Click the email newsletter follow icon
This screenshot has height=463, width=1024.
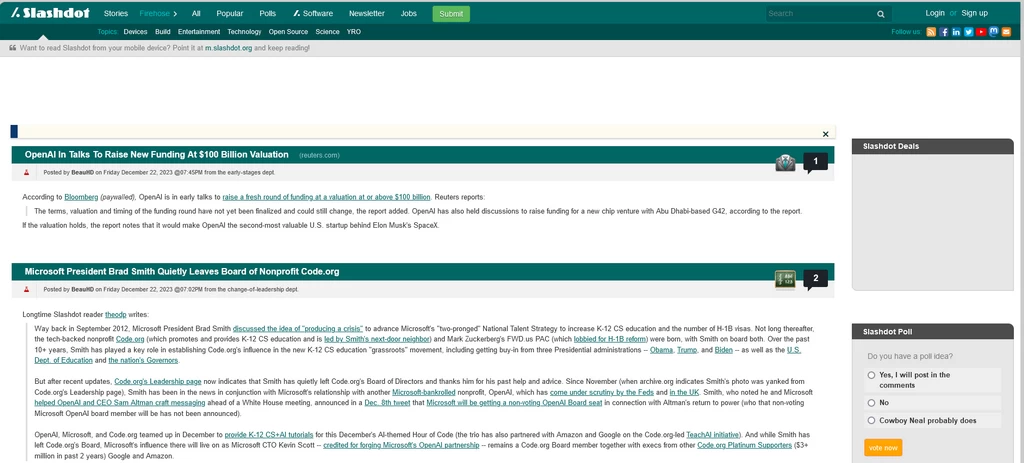click(1006, 31)
